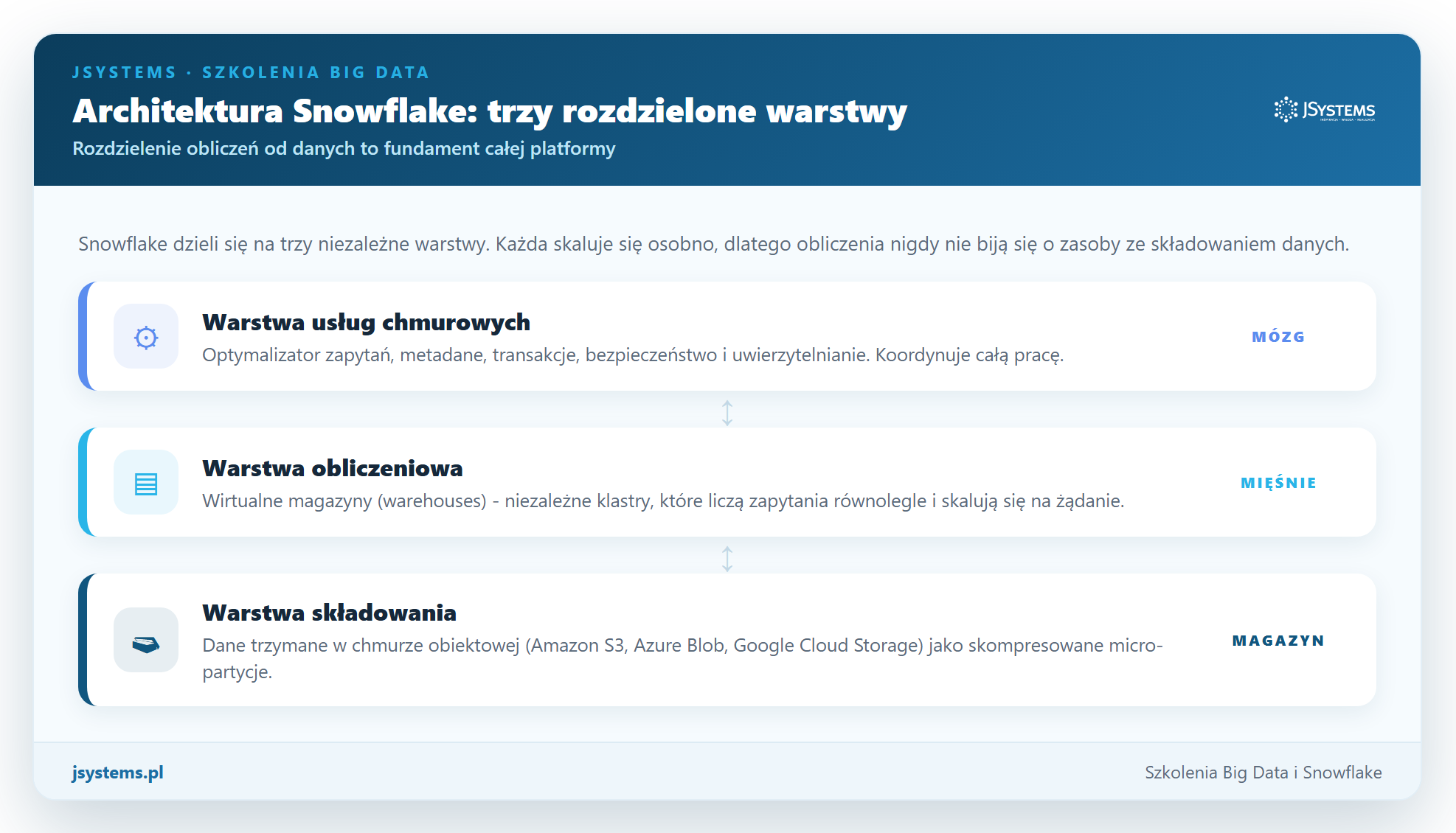Image resolution: width=1456 pixels, height=833 pixels.
Task: Click the JSystems logo in the header
Action: 1325,110
